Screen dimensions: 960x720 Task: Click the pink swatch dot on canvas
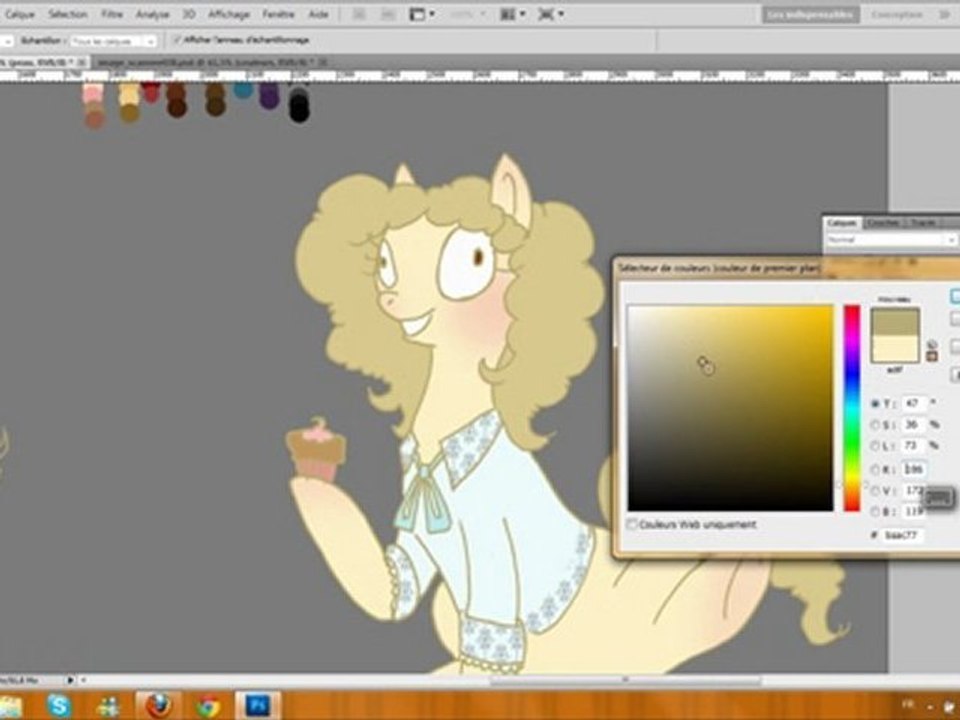click(x=93, y=94)
